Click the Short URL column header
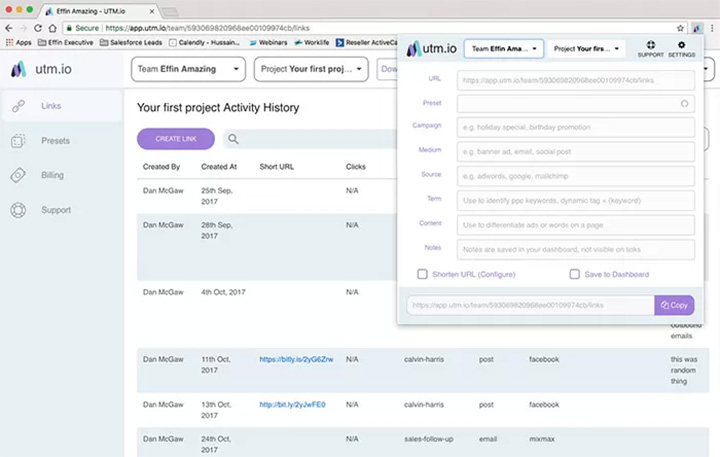Viewport: 720px width, 457px height. [x=276, y=167]
